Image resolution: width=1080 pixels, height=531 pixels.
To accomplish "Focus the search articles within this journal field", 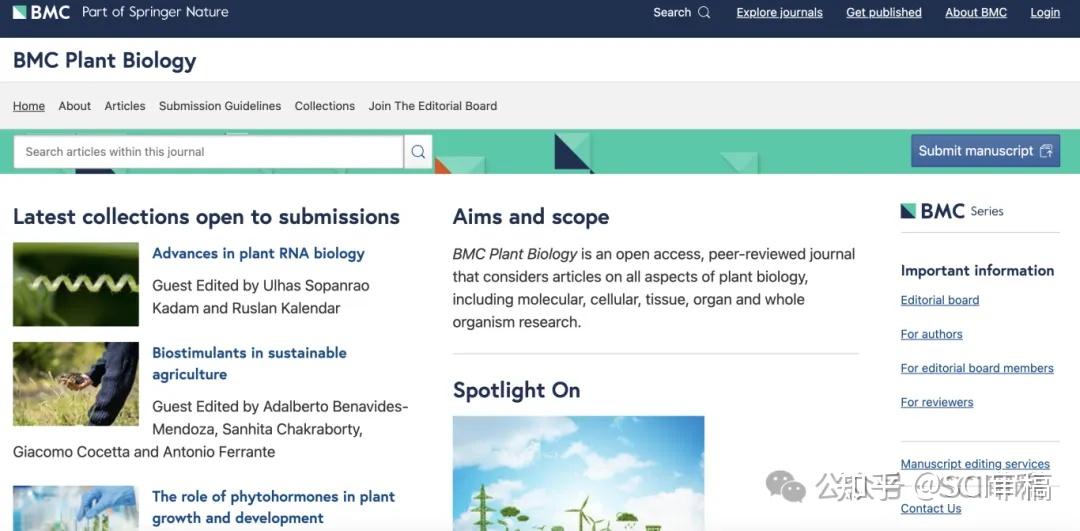I will (x=208, y=152).
